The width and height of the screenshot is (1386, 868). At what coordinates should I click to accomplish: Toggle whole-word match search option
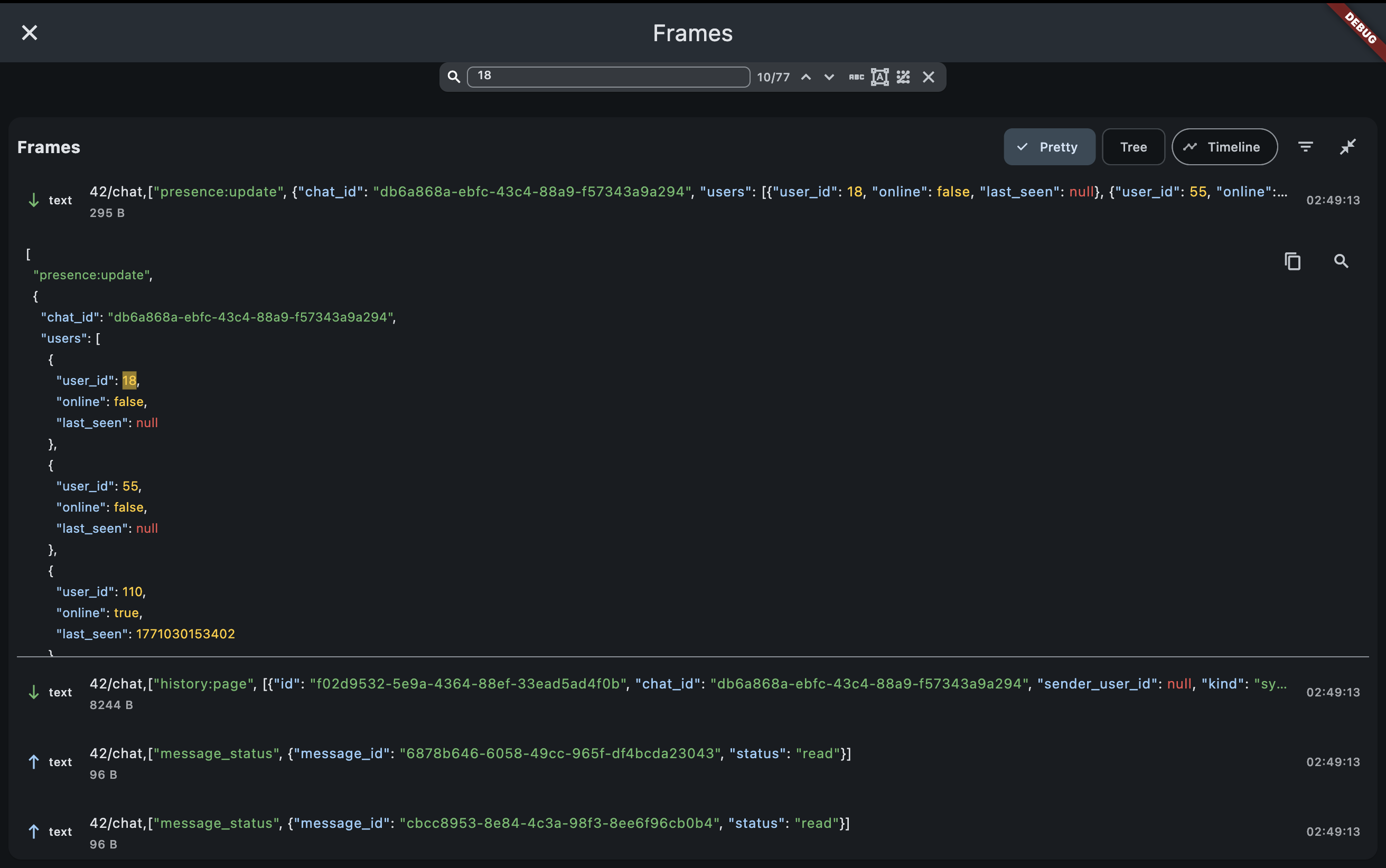pyautogui.click(x=879, y=77)
